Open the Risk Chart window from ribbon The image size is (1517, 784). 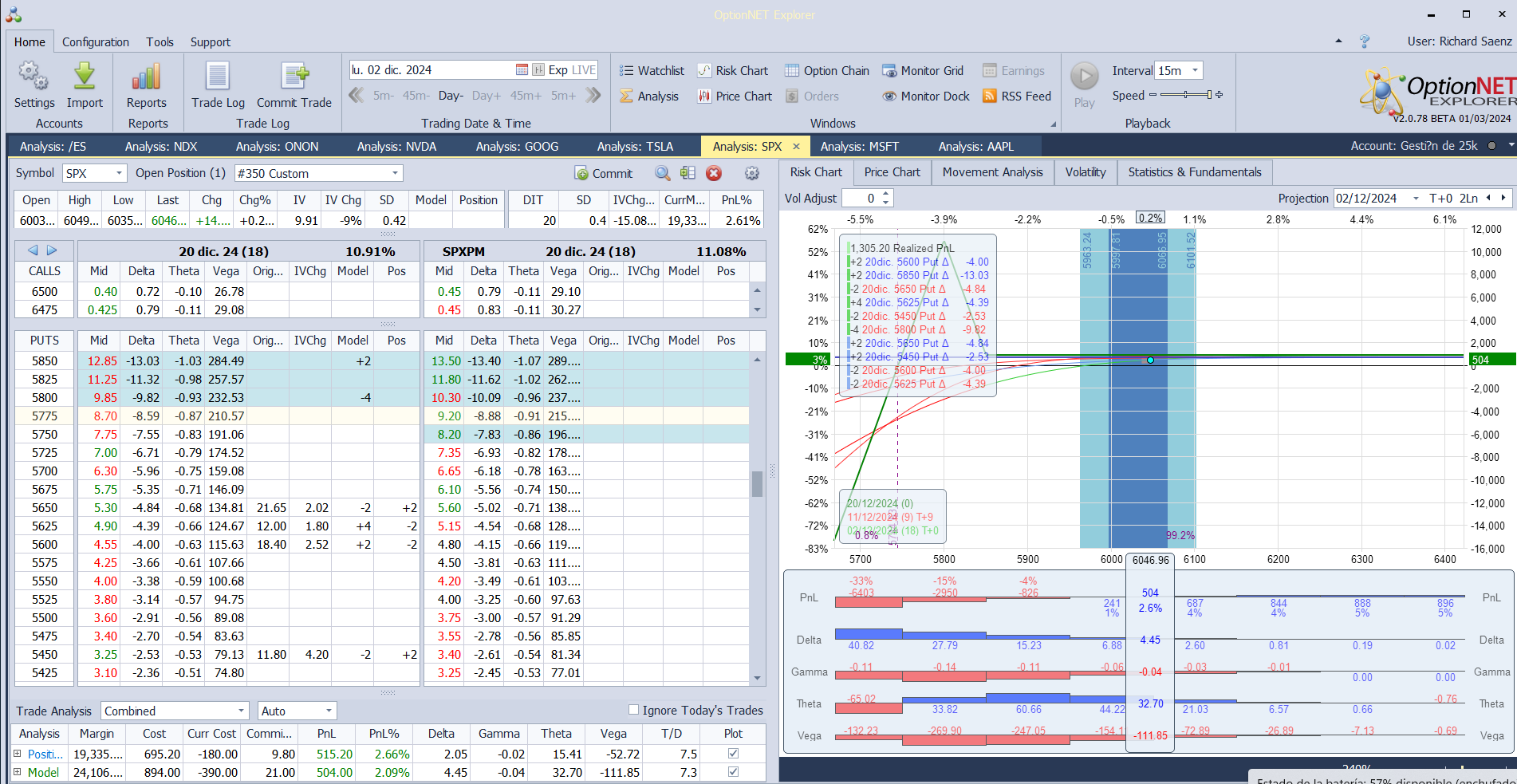click(x=733, y=71)
